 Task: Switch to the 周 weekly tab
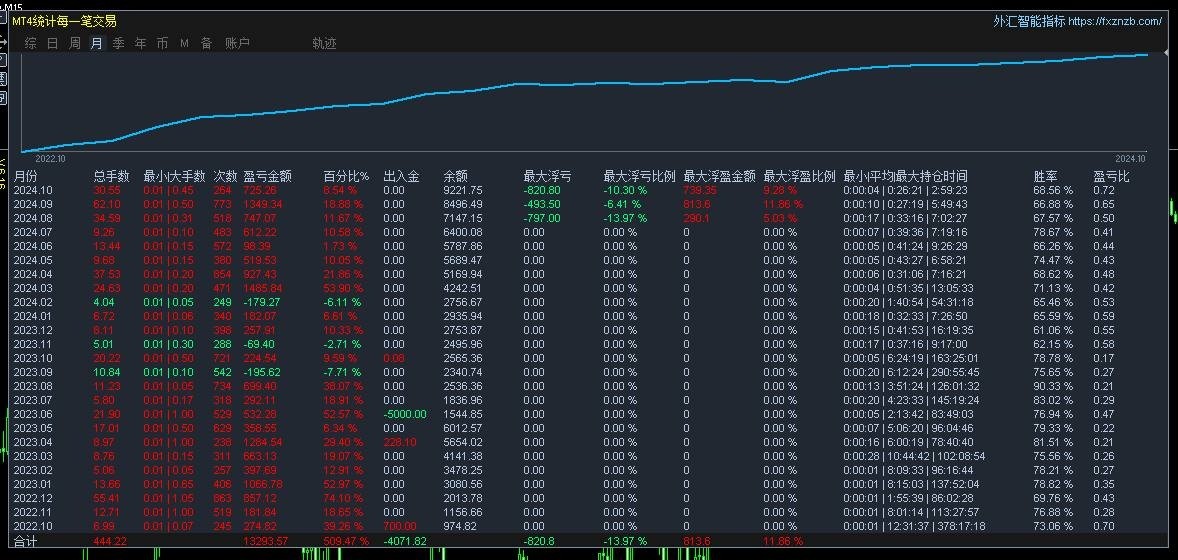[x=74, y=44]
